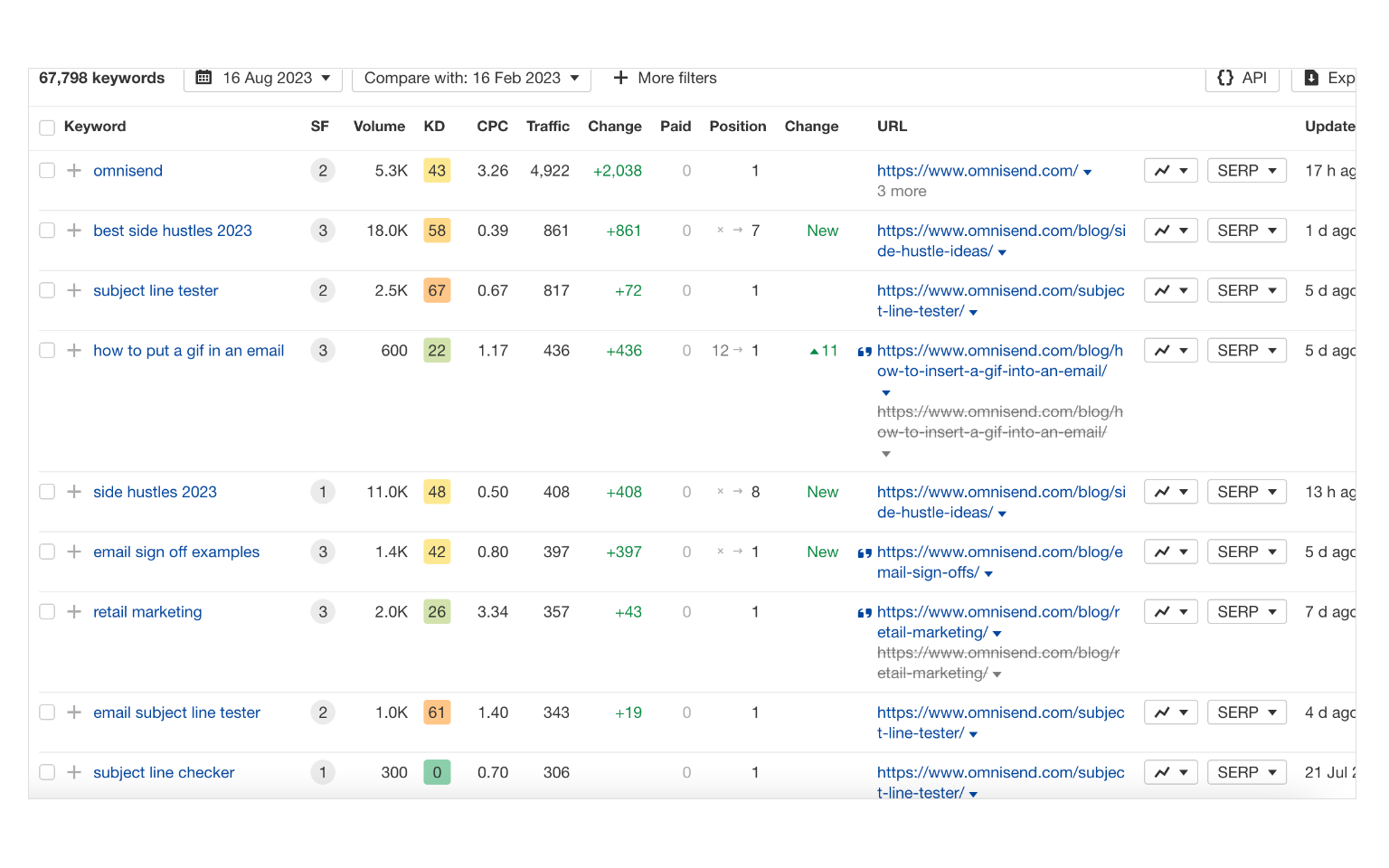Screen dimensions: 1389x868
Task: Select checkbox for how to put a gif in an email
Action: (47, 351)
